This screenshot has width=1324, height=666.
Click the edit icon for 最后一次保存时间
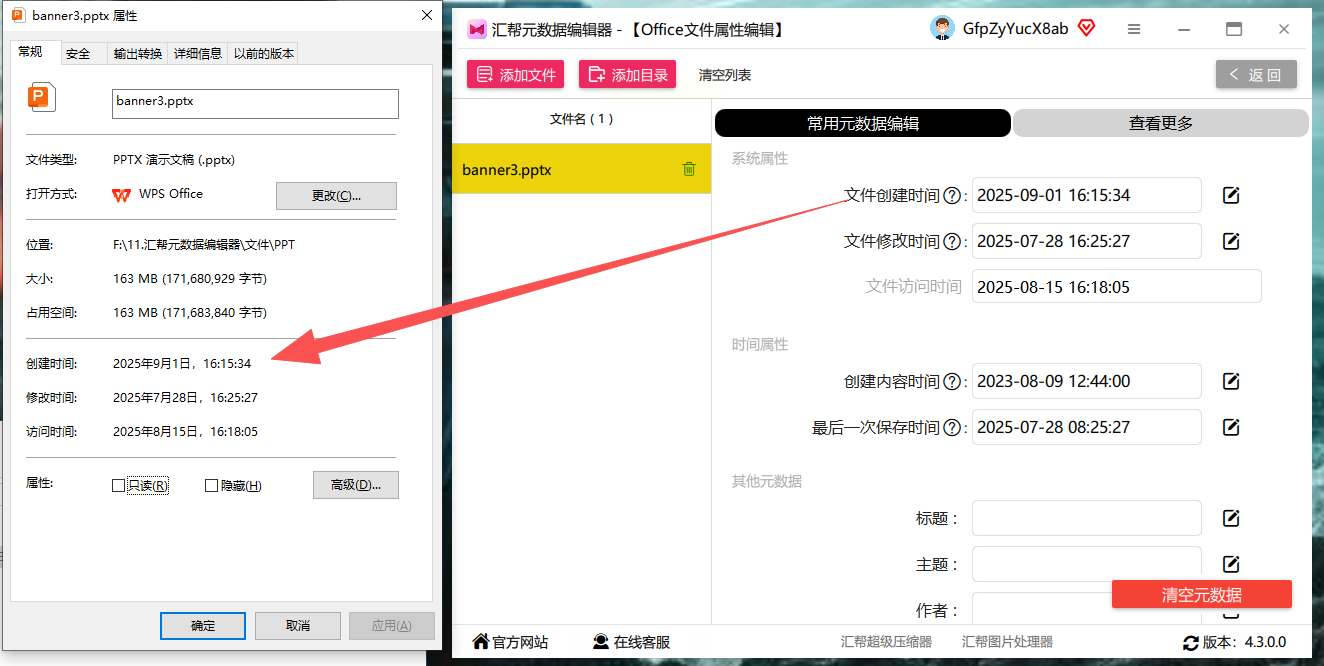tap(1231, 427)
